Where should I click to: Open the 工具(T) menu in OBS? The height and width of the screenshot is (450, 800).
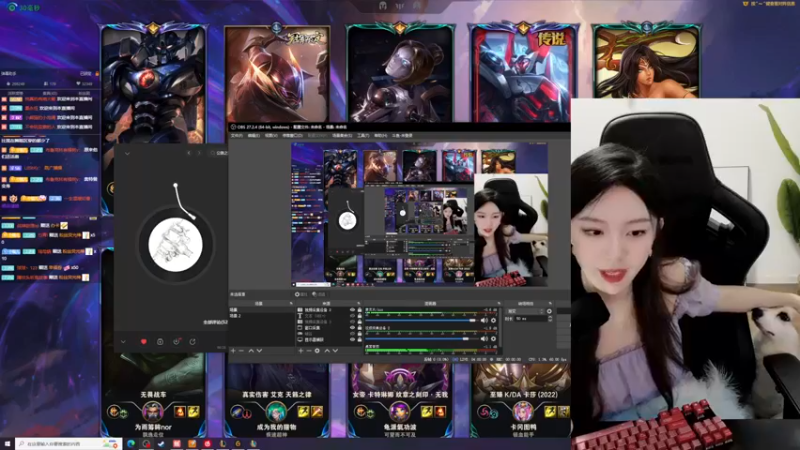point(363,136)
